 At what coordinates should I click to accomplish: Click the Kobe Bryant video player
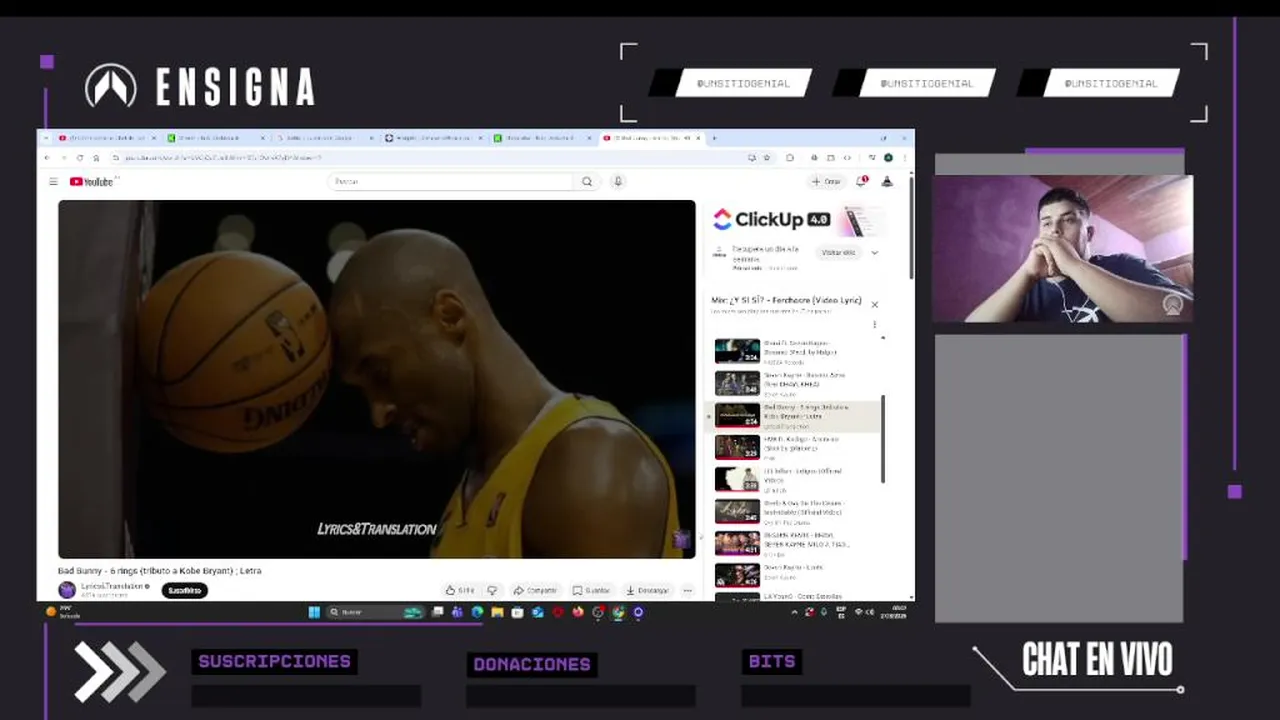pyautogui.click(x=376, y=379)
